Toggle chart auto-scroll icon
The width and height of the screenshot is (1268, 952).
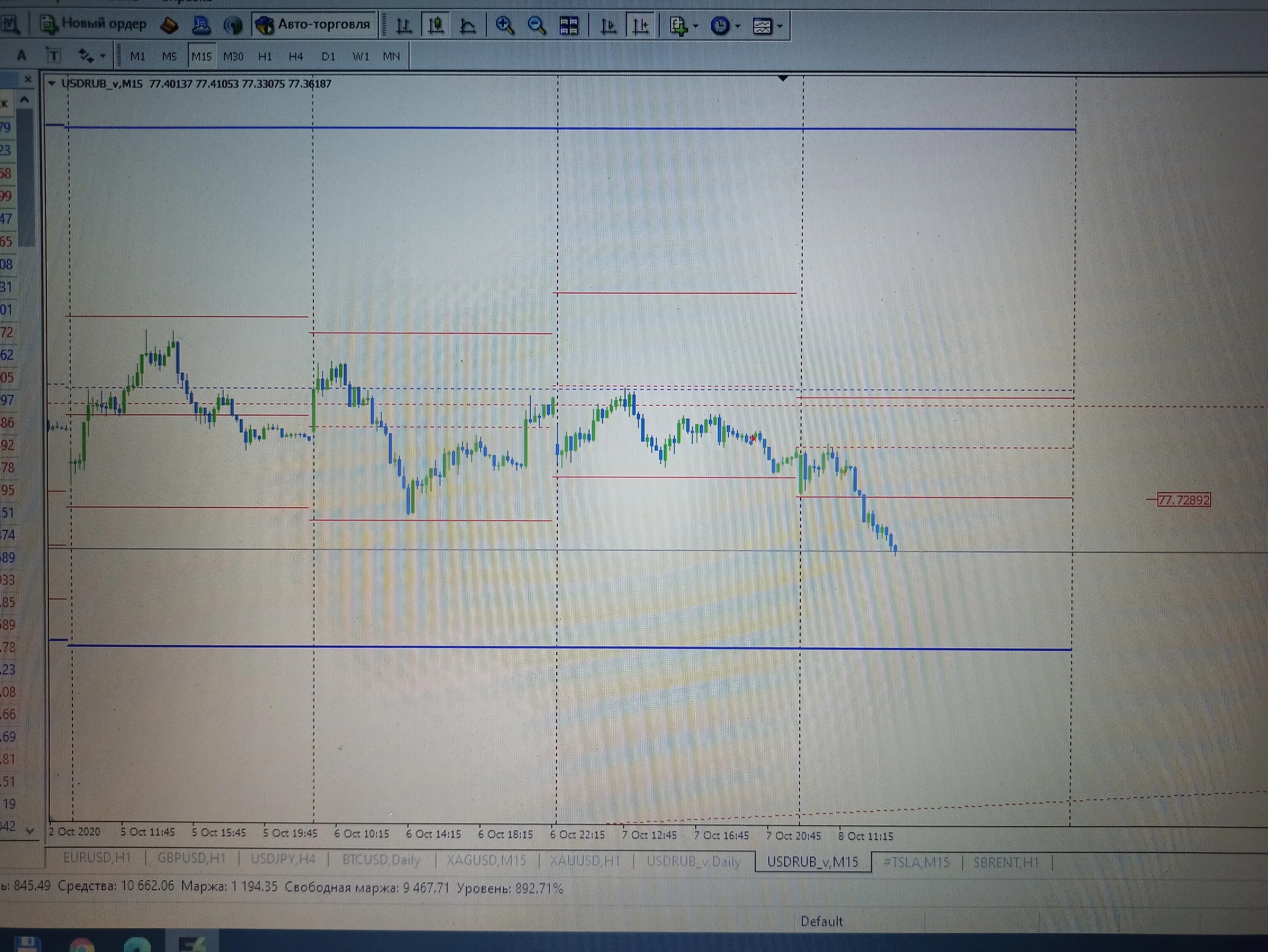pos(608,26)
